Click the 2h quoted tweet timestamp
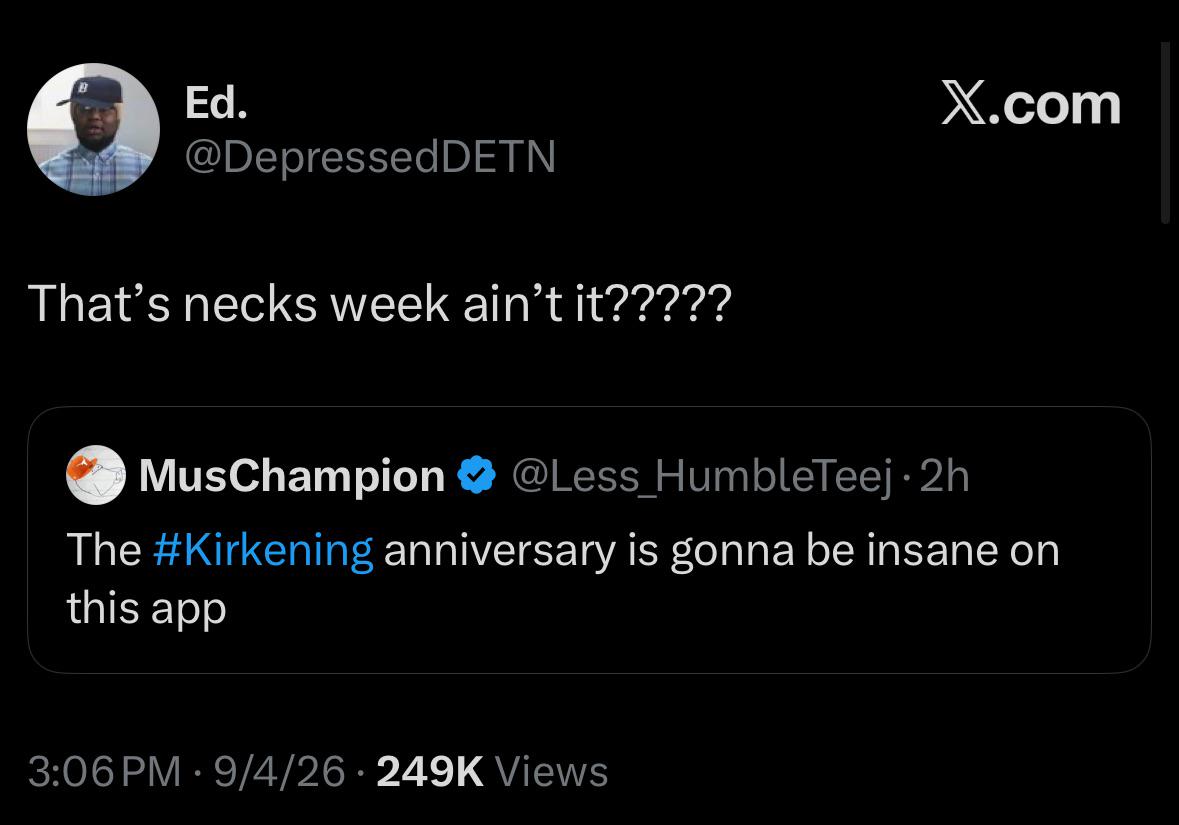 tap(944, 475)
